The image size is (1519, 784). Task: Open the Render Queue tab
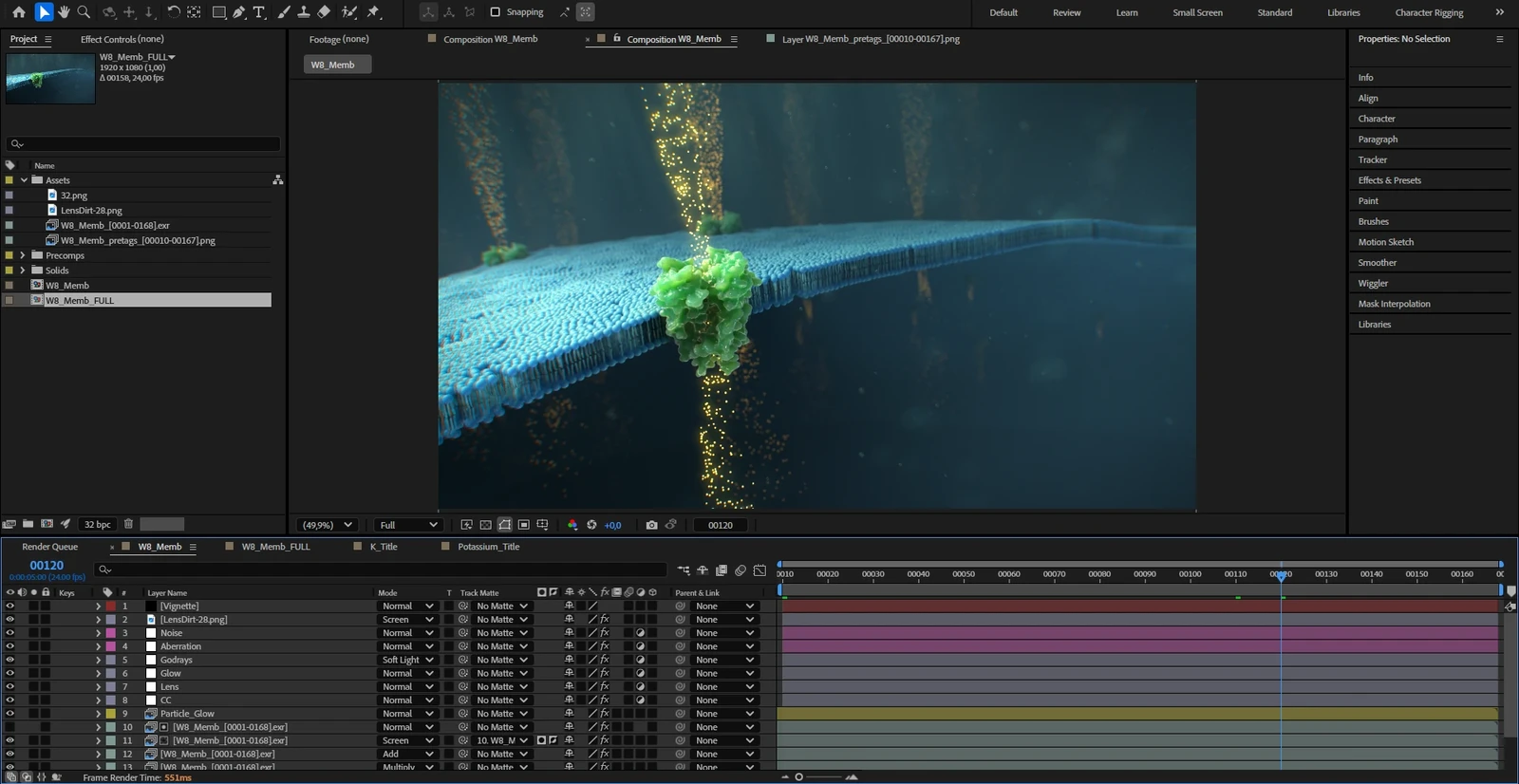(49, 547)
